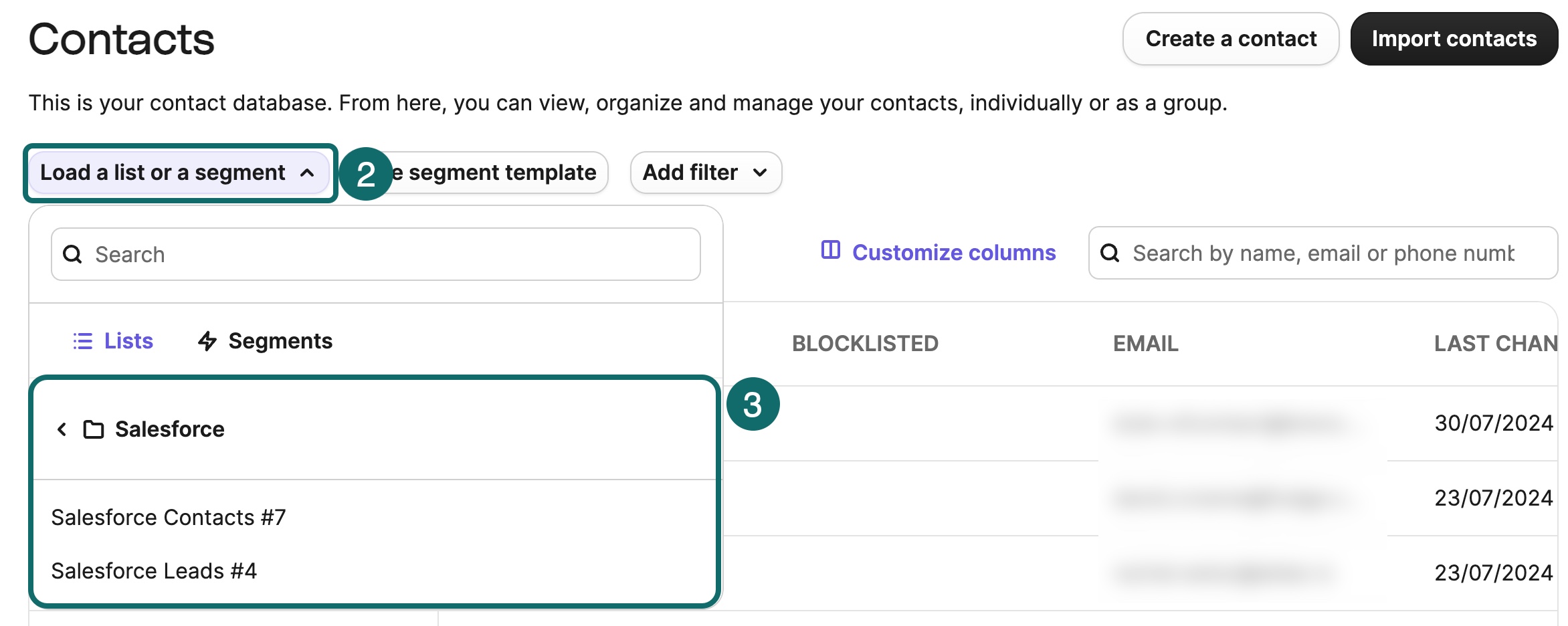Click the Search field in the list dropdown

pyautogui.click(x=376, y=254)
